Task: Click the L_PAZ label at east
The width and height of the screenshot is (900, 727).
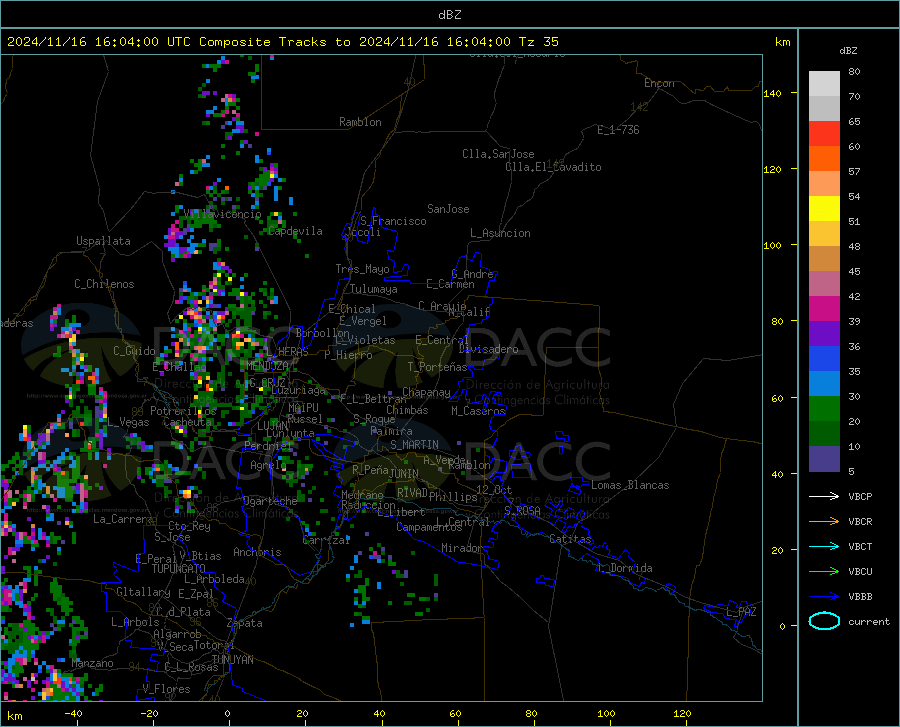Action: pos(741,612)
